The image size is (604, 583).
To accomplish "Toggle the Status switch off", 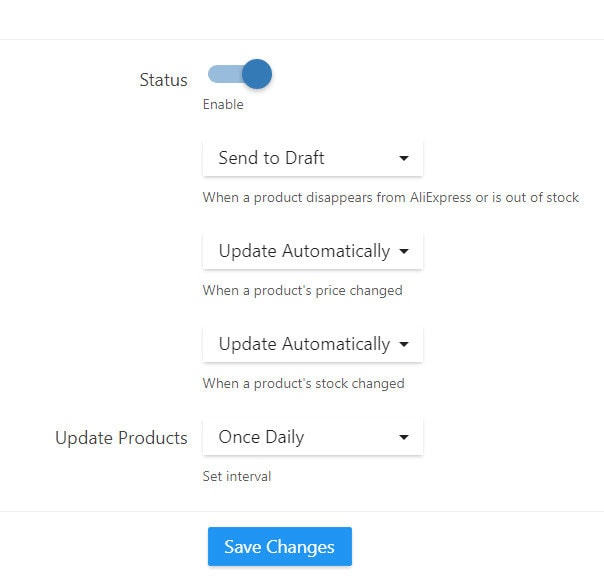I will [239, 74].
